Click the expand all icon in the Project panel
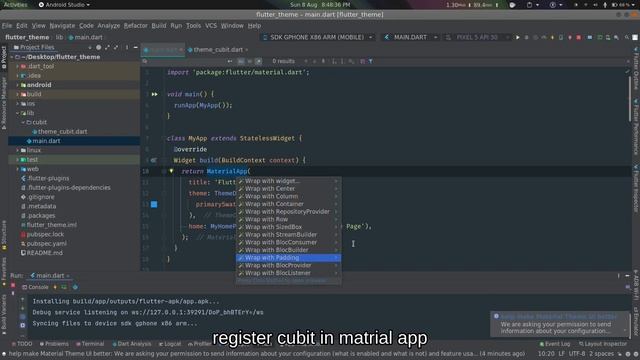The width and height of the screenshot is (640, 360). click(x=107, y=47)
